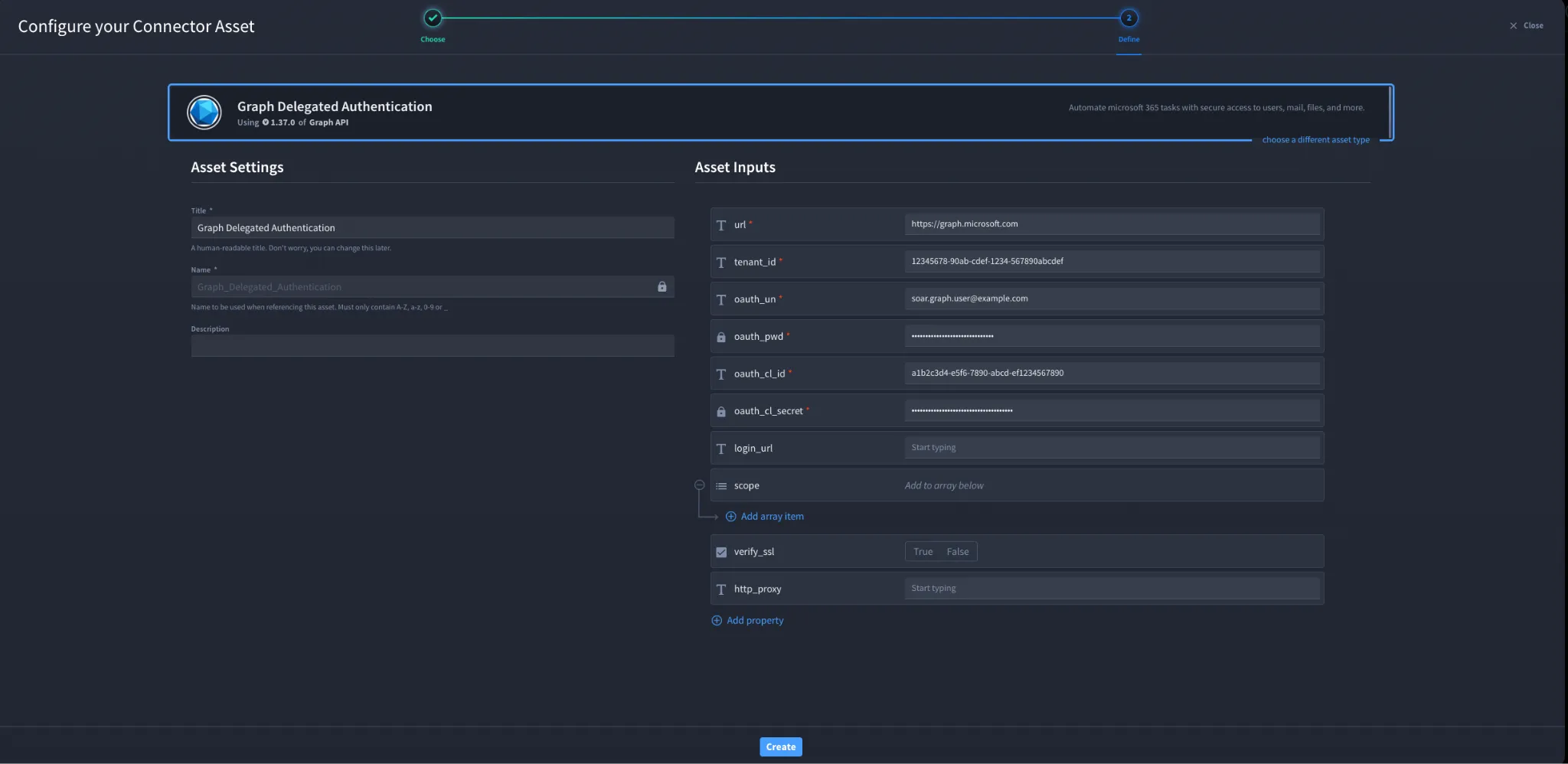Click the text type icon beside oauth_cl_id
The image size is (1568, 764).
tap(721, 374)
